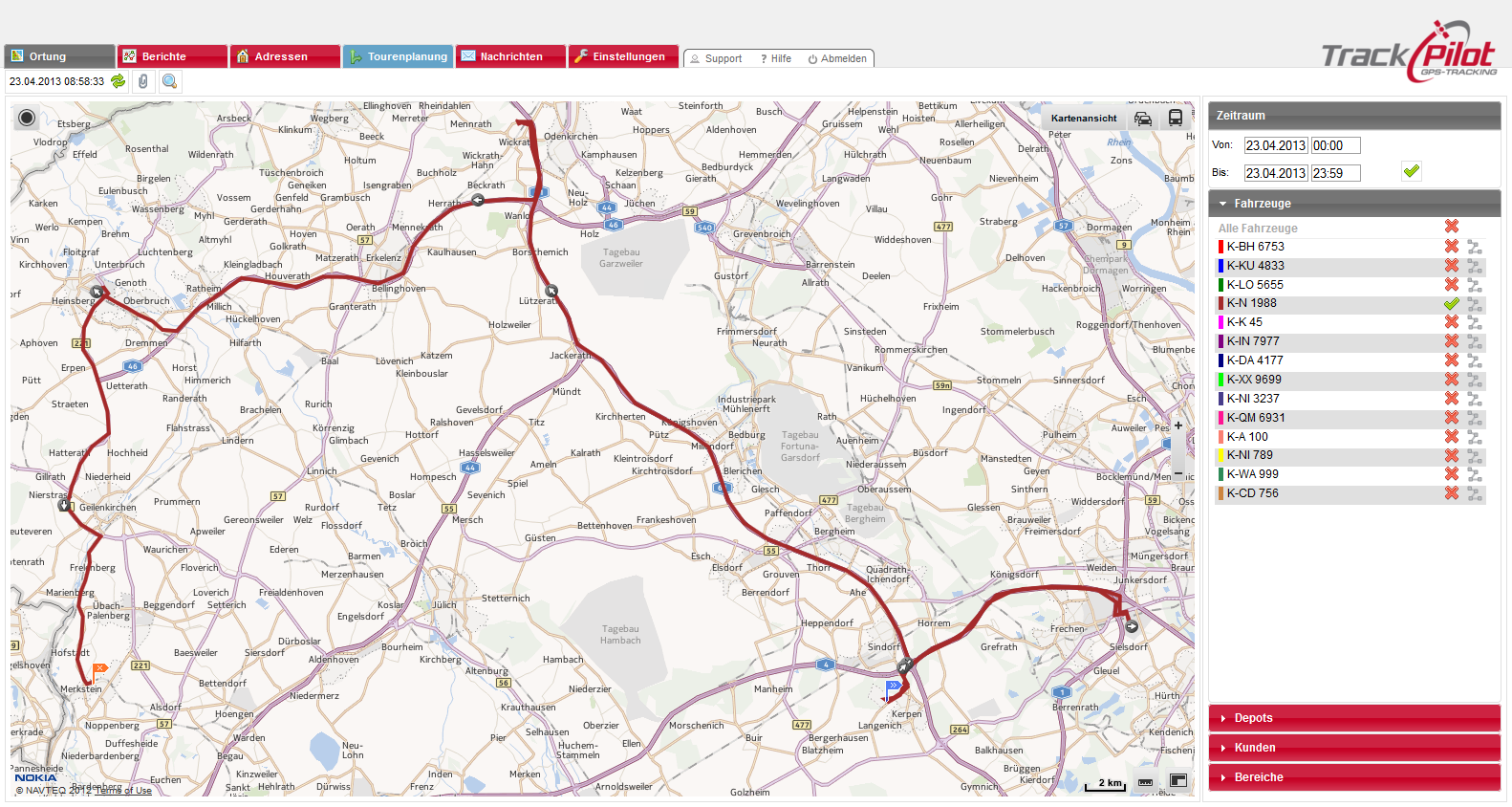This screenshot has height=807, width=1512.
Task: Collapse the Fahrzeuge section
Action: pyautogui.click(x=1354, y=204)
